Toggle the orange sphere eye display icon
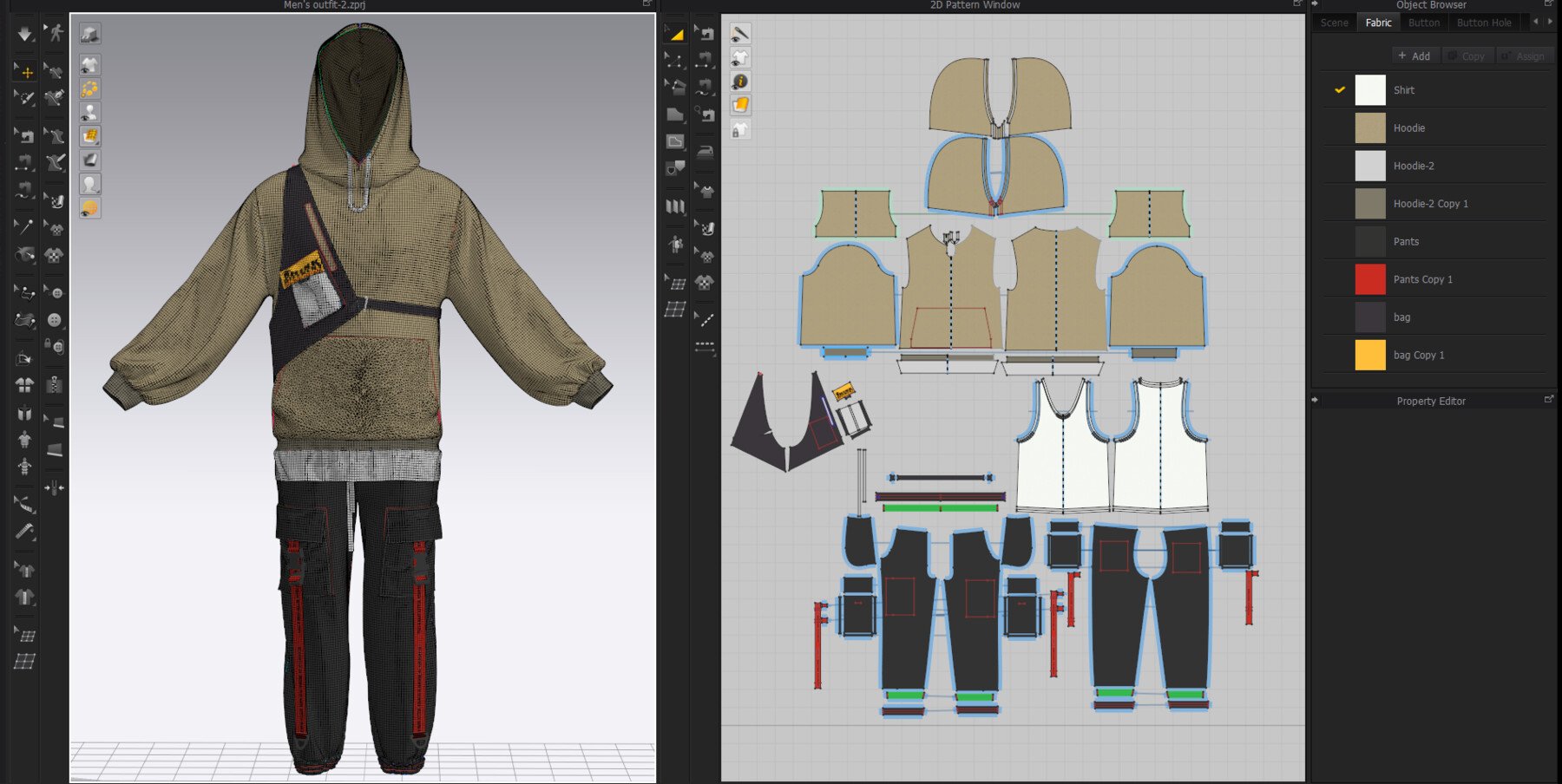1562x784 pixels. tap(89, 208)
